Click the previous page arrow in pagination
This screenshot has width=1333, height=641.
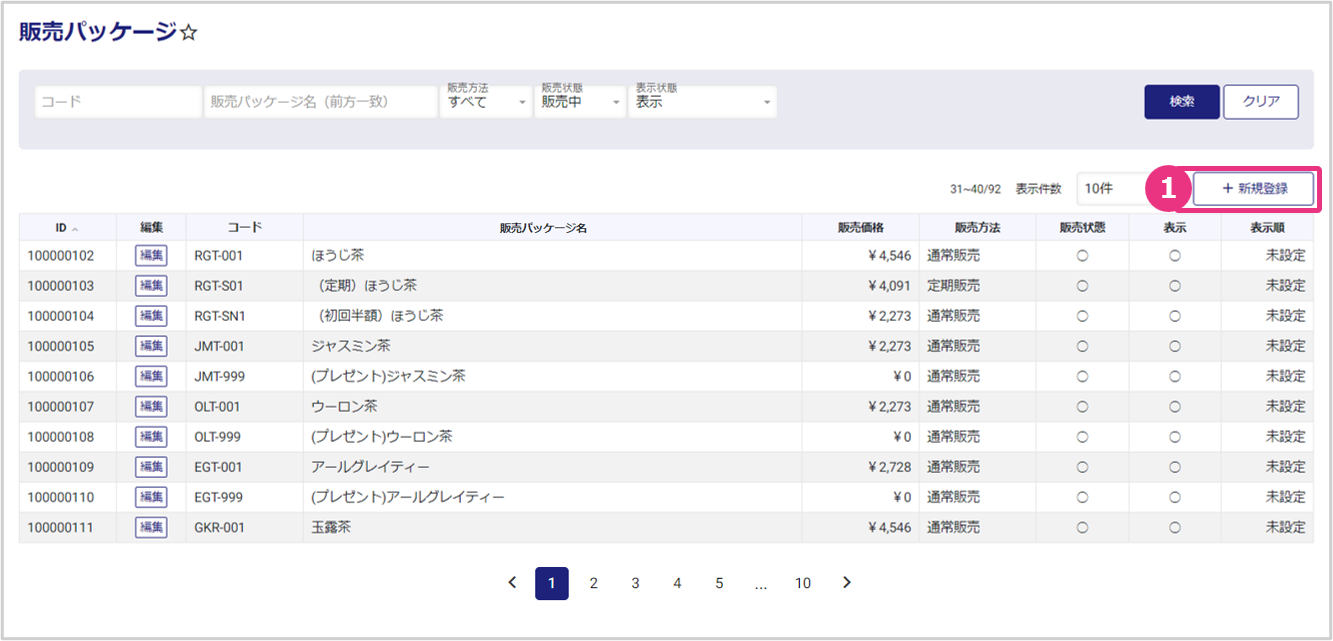point(513,583)
